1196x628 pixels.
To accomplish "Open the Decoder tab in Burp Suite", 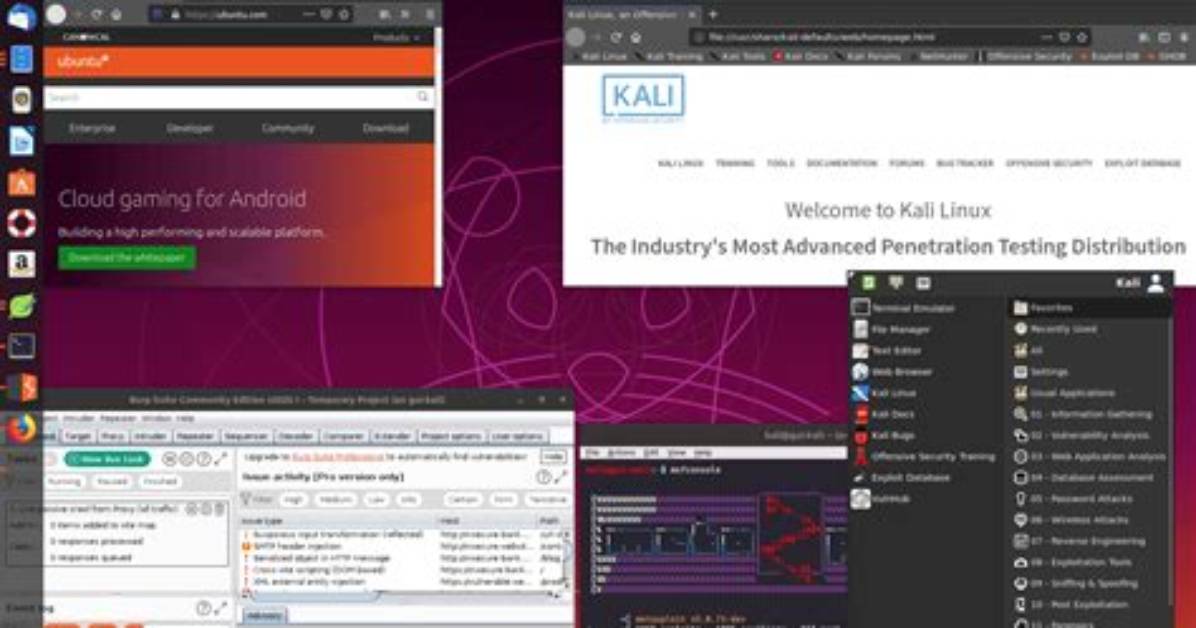I will point(295,436).
